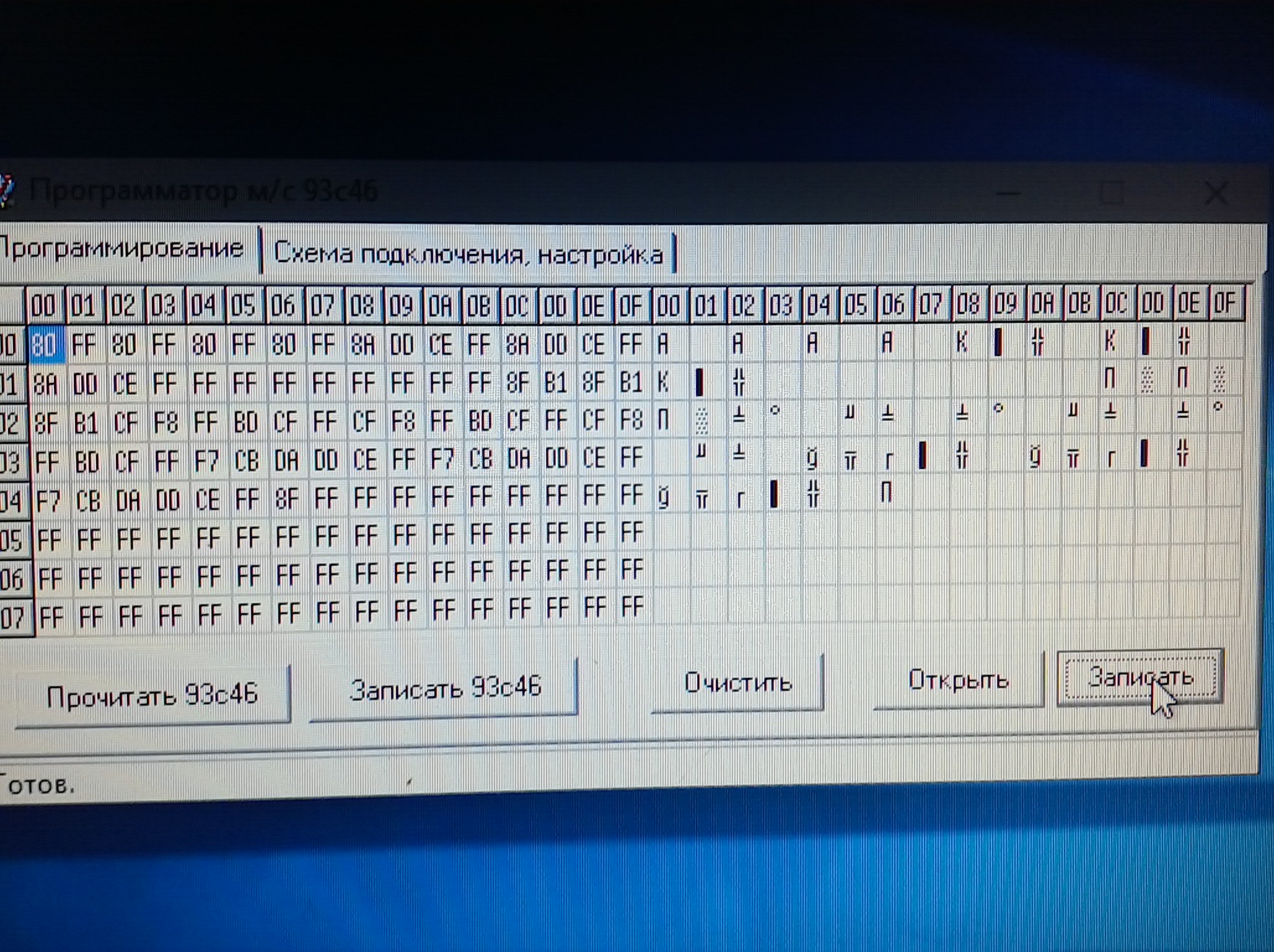This screenshot has width=1274, height=952.
Task: Minimize the programmer window
Action: click(1009, 193)
